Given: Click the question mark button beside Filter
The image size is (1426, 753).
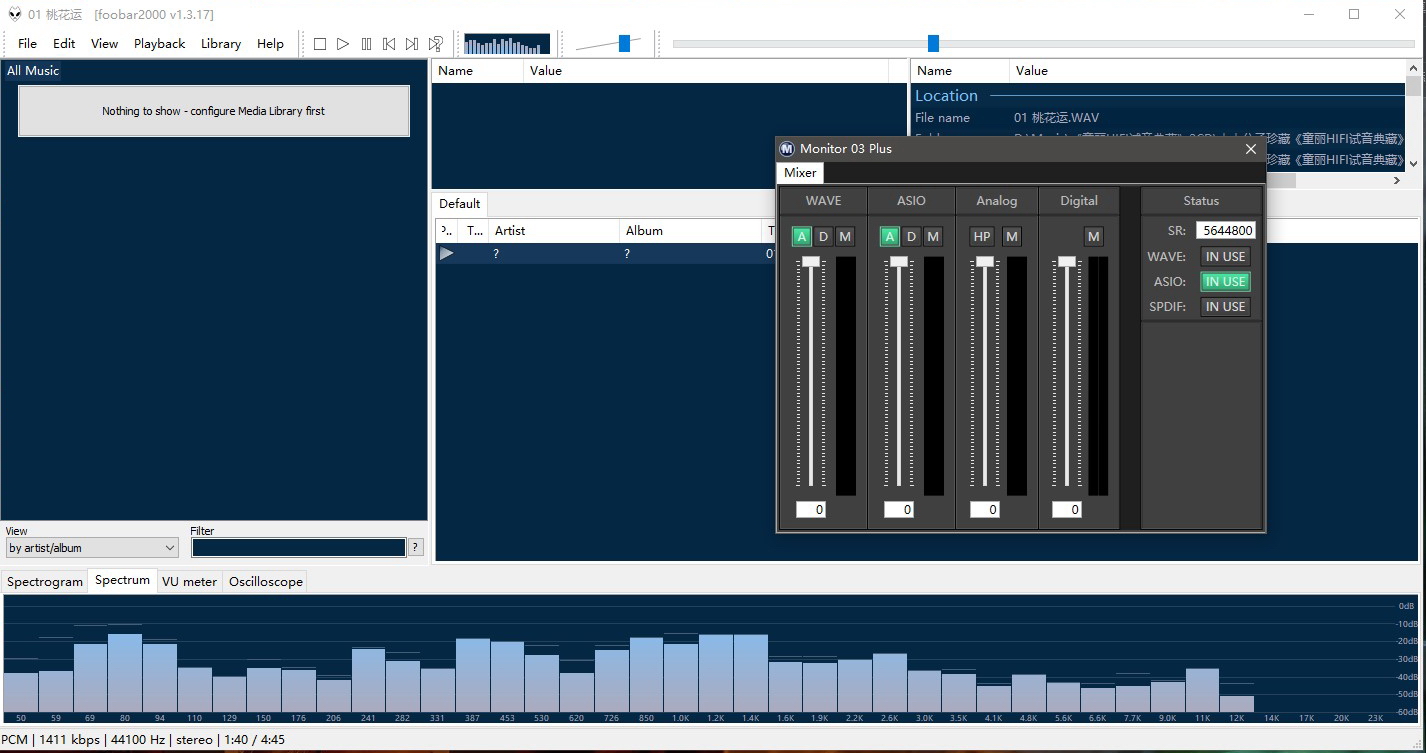Looking at the screenshot, I should (x=416, y=547).
